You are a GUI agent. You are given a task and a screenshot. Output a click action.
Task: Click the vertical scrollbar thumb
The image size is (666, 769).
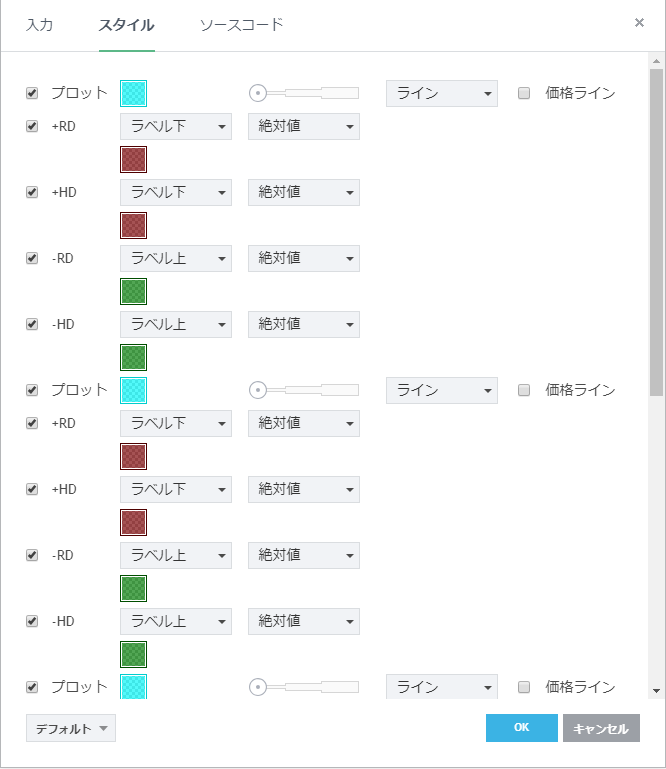click(x=656, y=230)
